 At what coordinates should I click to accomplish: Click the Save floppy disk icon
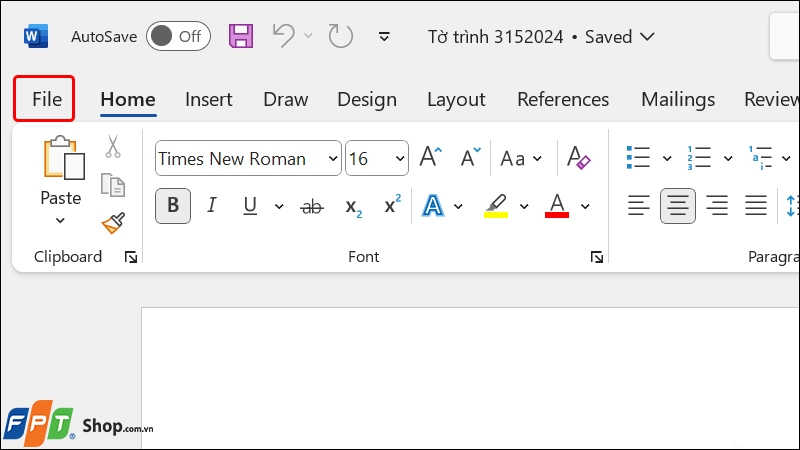pos(241,37)
